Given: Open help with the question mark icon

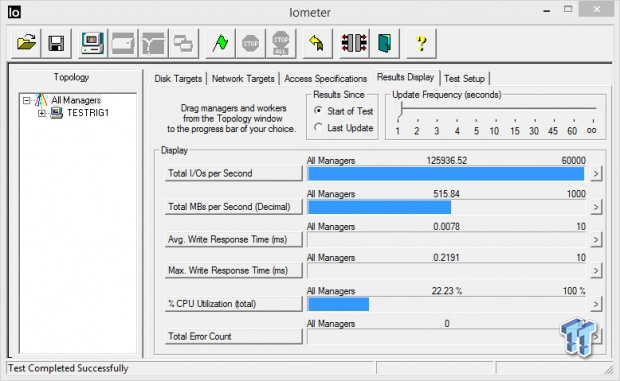Looking at the screenshot, I should coord(422,43).
